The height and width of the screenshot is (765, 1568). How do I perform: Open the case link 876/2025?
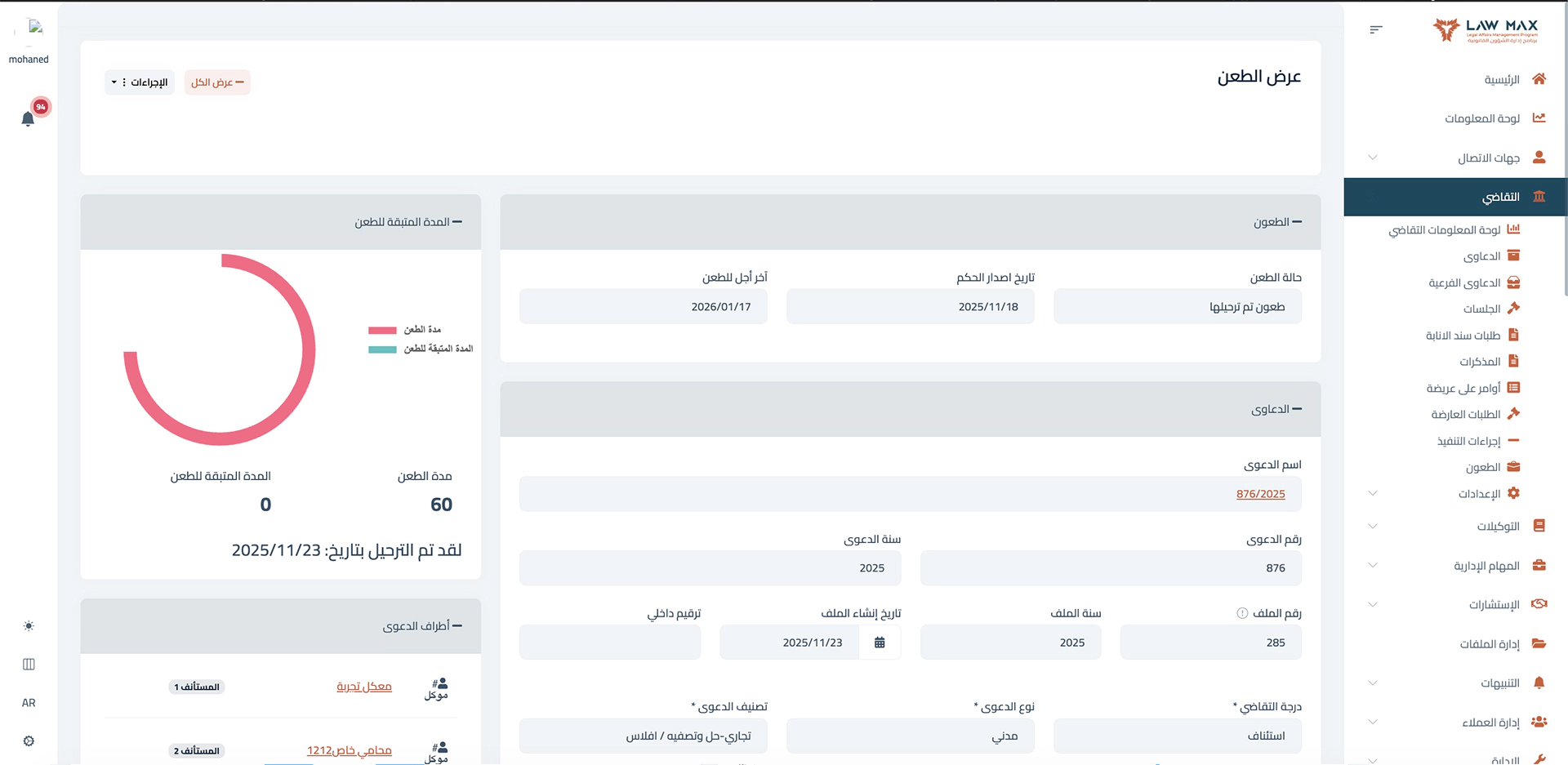point(1260,494)
